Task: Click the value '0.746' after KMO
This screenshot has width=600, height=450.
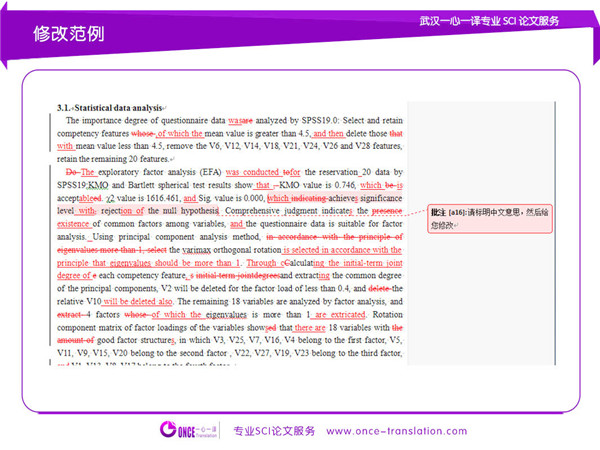Action: [x=345, y=185]
